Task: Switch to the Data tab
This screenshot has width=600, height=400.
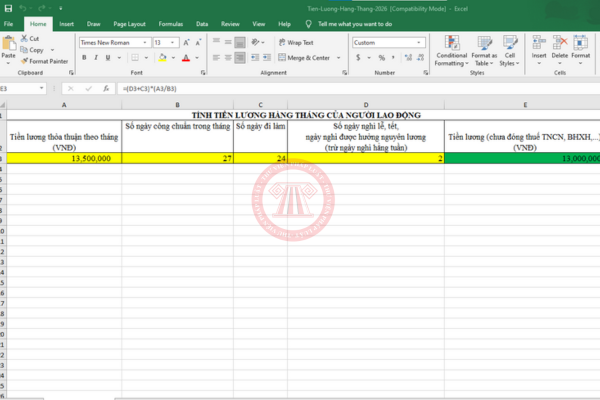Action: pyautogui.click(x=202, y=24)
